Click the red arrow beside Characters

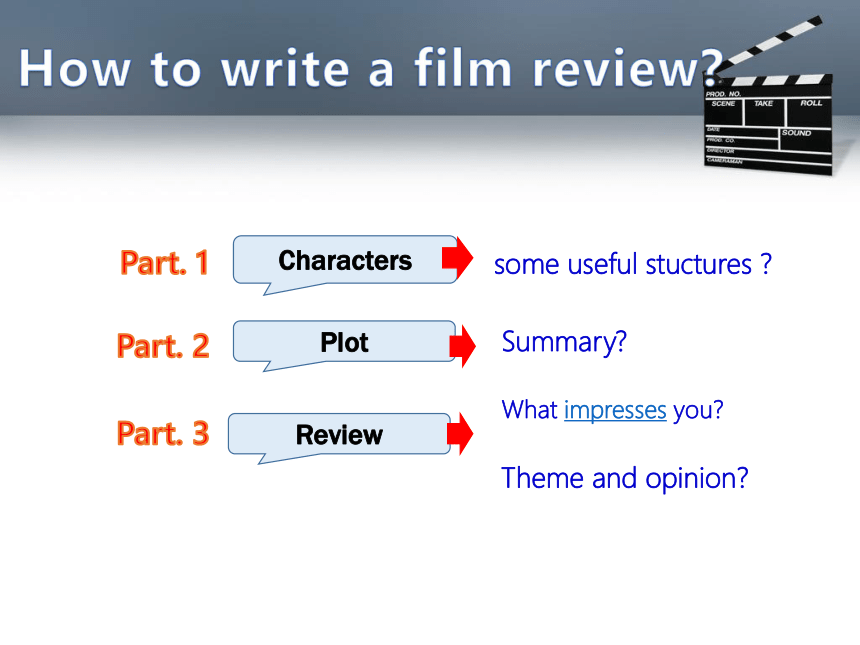(457, 258)
